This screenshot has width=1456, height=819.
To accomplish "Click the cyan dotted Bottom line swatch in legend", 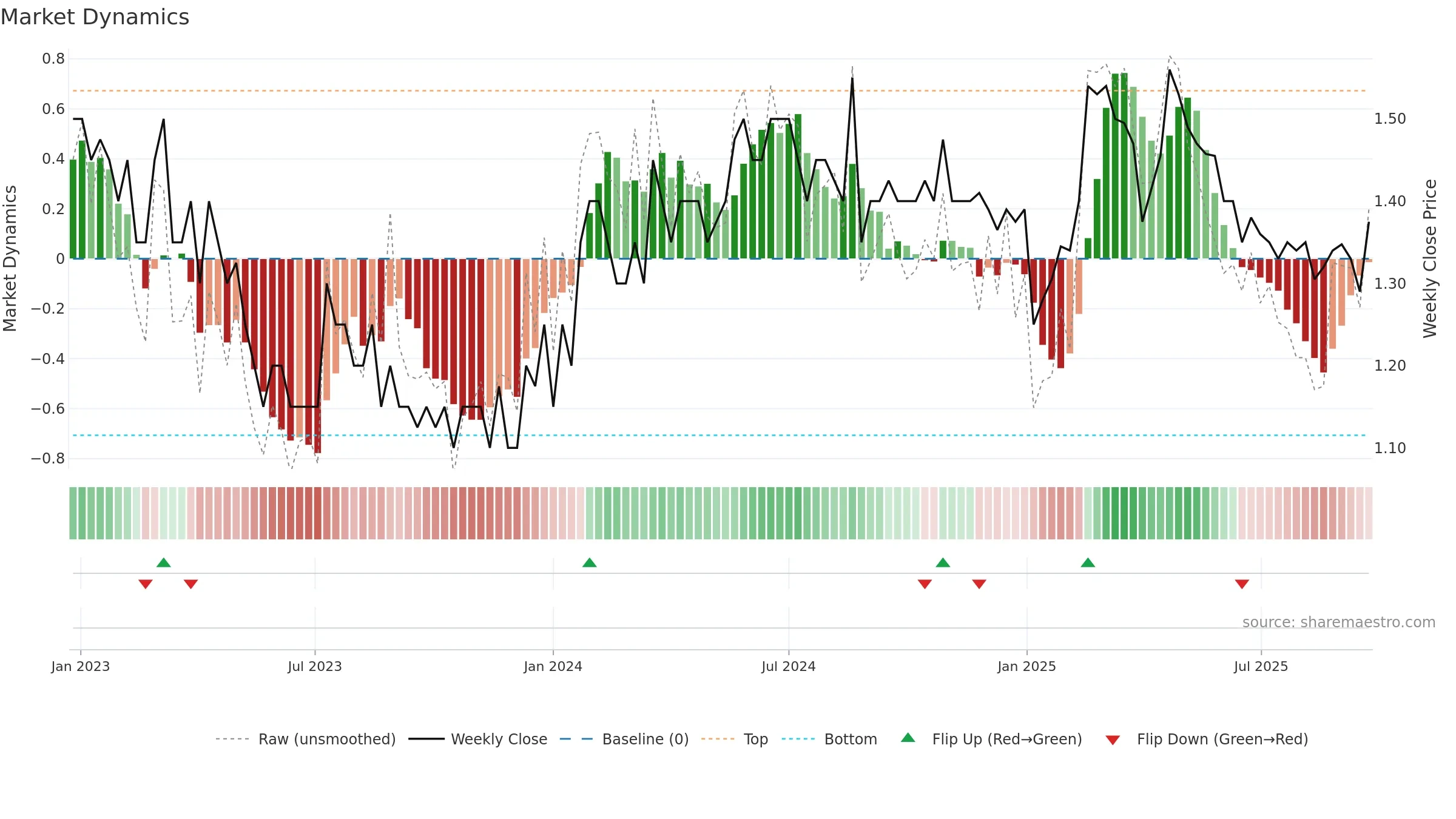I will pos(798,739).
